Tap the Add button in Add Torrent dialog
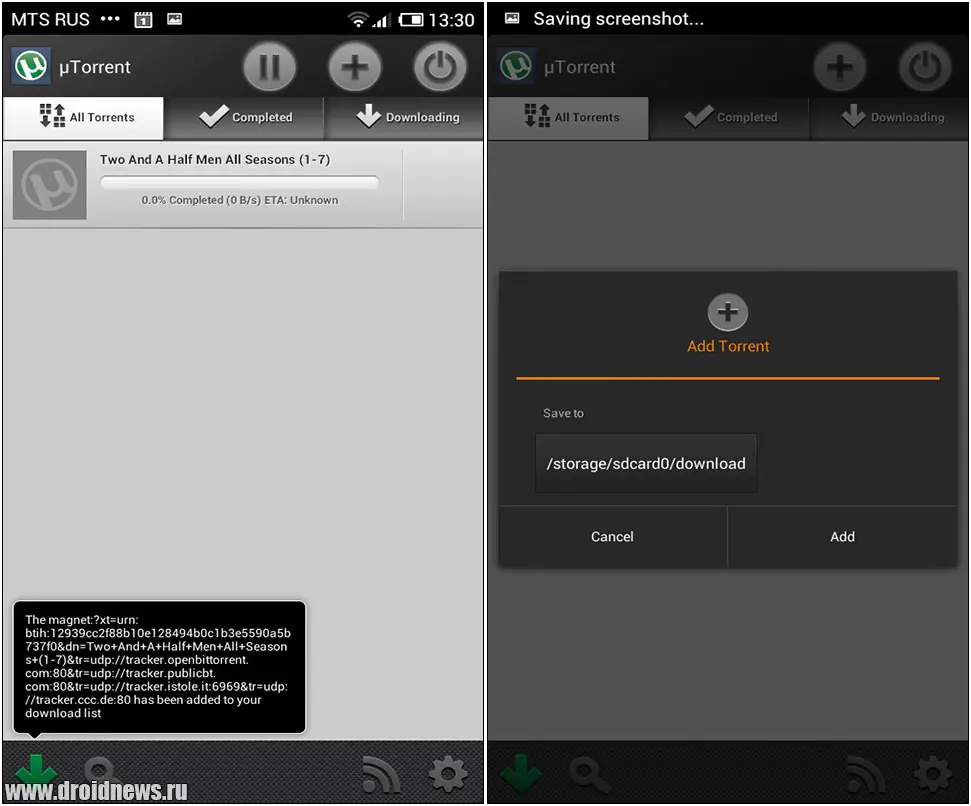Image resolution: width=971 pixels, height=806 pixels. pyautogui.click(x=842, y=537)
